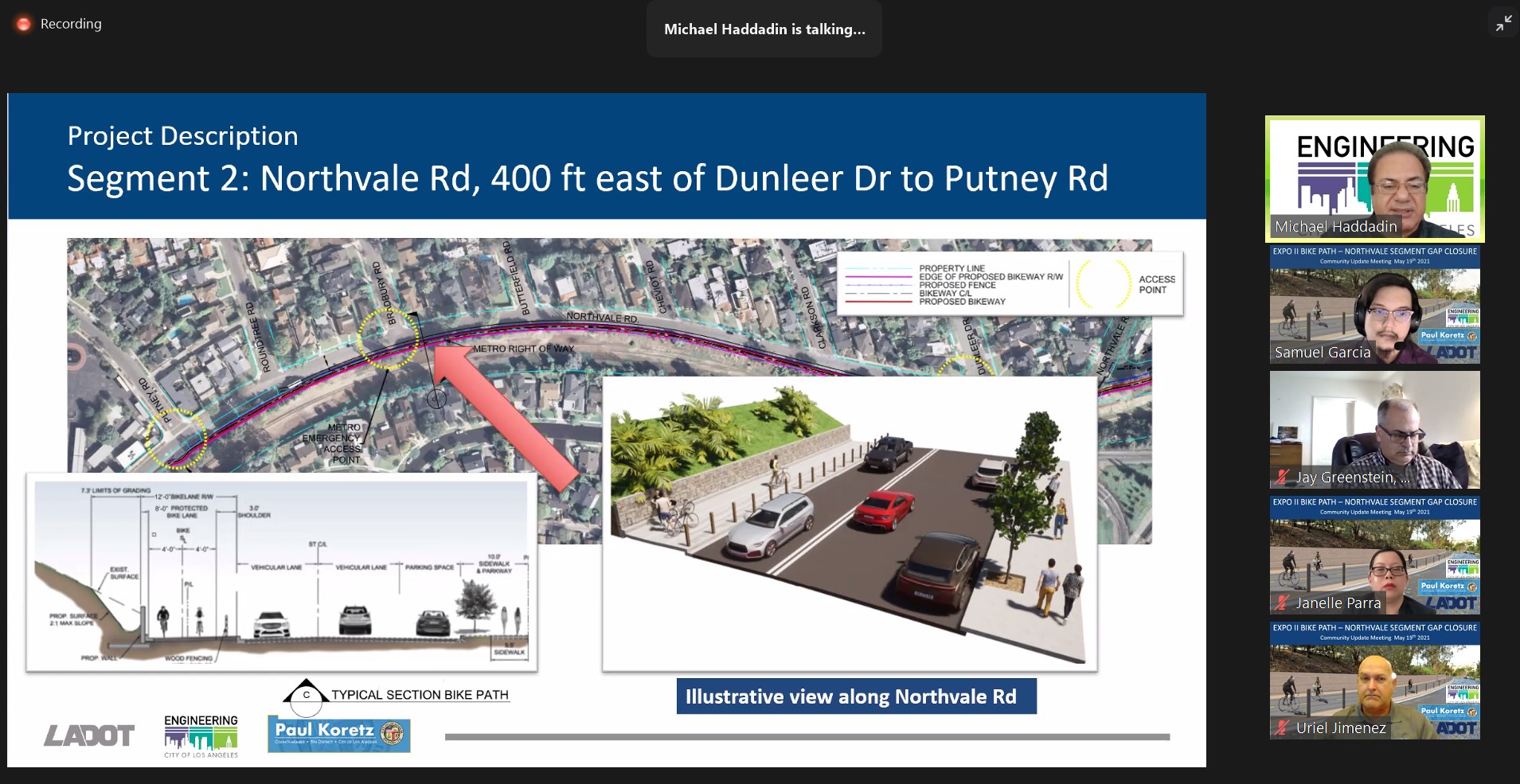Click the 'Typical Section Bike Path' caption
The width and height of the screenshot is (1520, 784).
pyautogui.click(x=420, y=695)
